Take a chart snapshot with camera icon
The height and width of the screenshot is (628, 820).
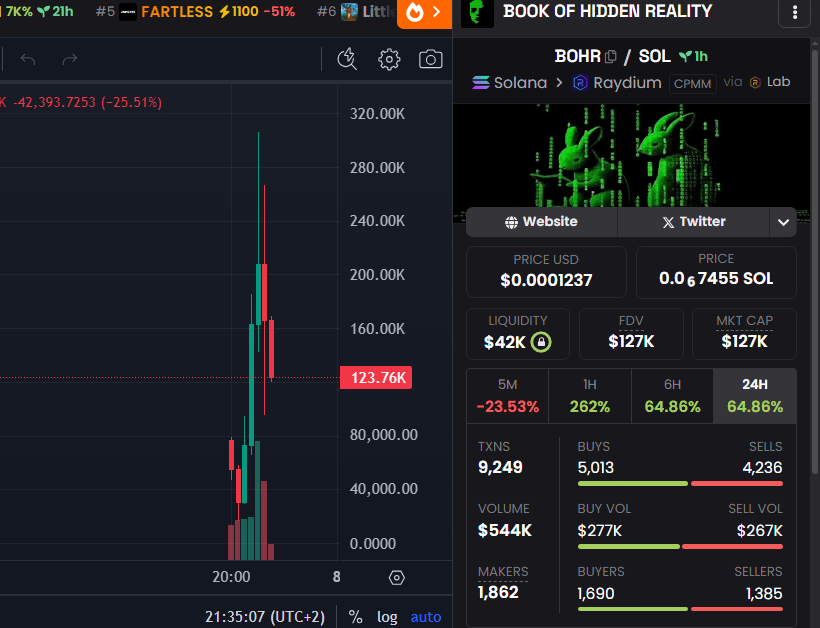tap(430, 59)
